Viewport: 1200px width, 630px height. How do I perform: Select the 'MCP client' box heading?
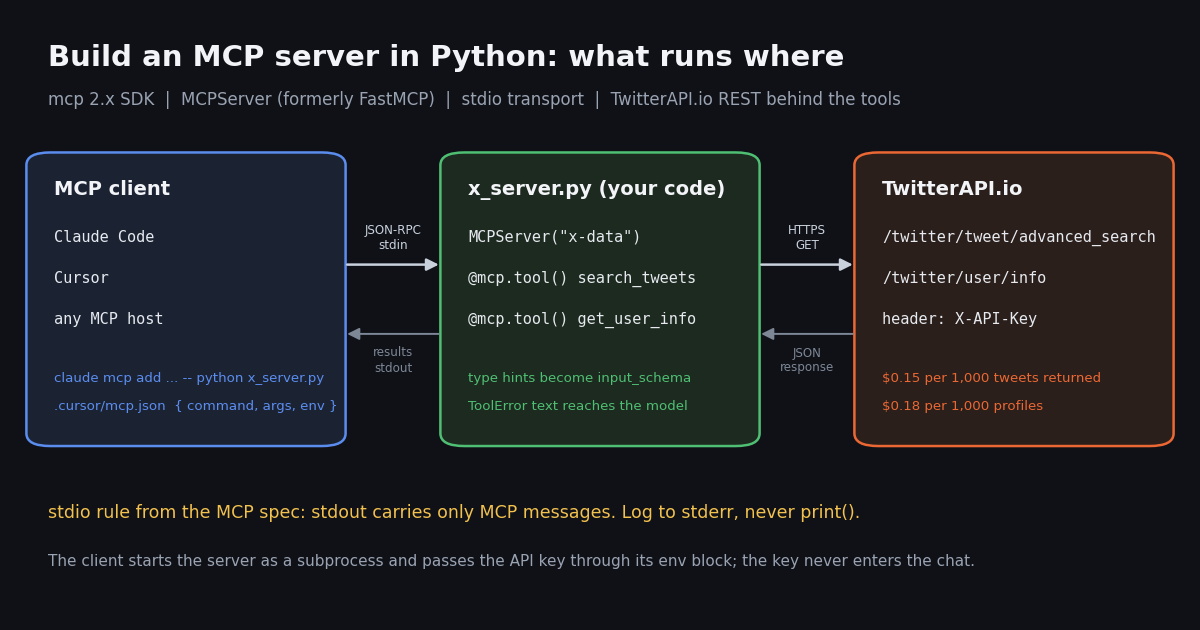[112, 189]
